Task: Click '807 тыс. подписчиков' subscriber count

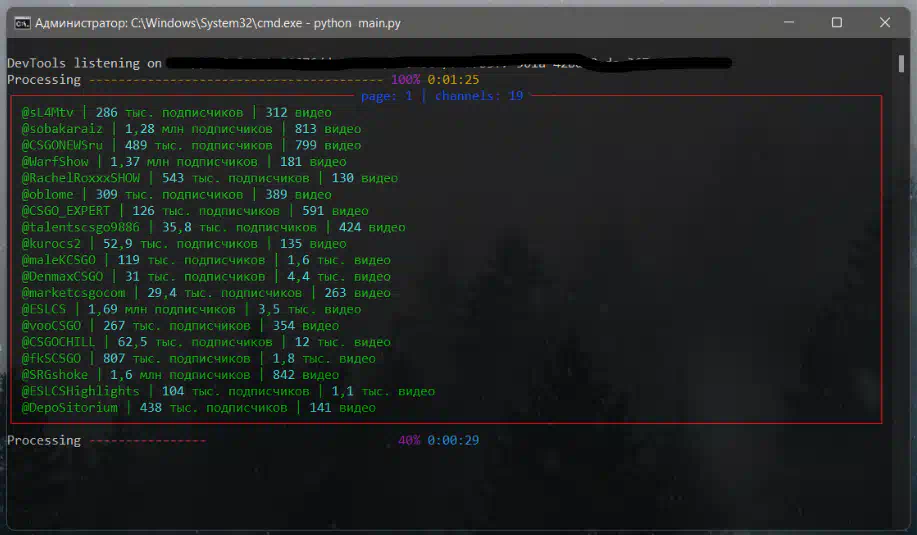Action: tap(177, 358)
